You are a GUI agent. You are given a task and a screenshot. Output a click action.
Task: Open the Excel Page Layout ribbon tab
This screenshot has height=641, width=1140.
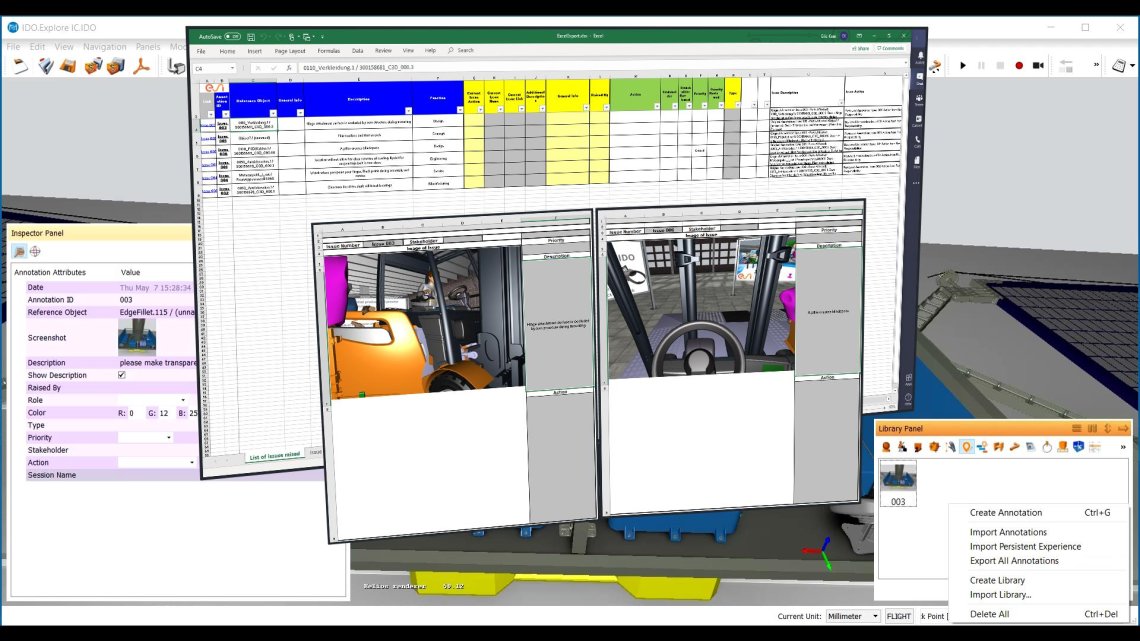pyautogui.click(x=290, y=52)
